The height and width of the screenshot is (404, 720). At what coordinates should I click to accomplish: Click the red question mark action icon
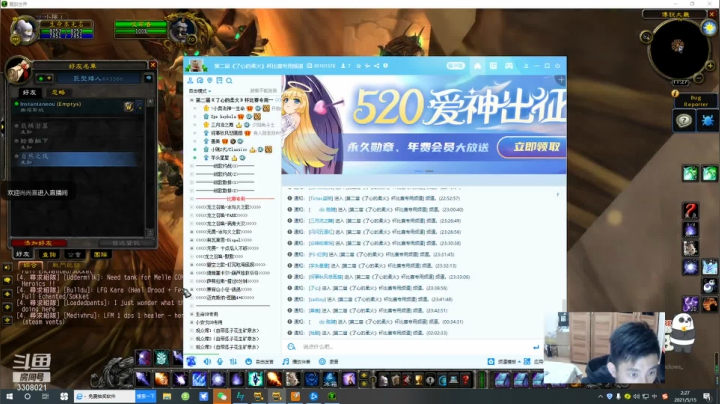tap(690, 210)
